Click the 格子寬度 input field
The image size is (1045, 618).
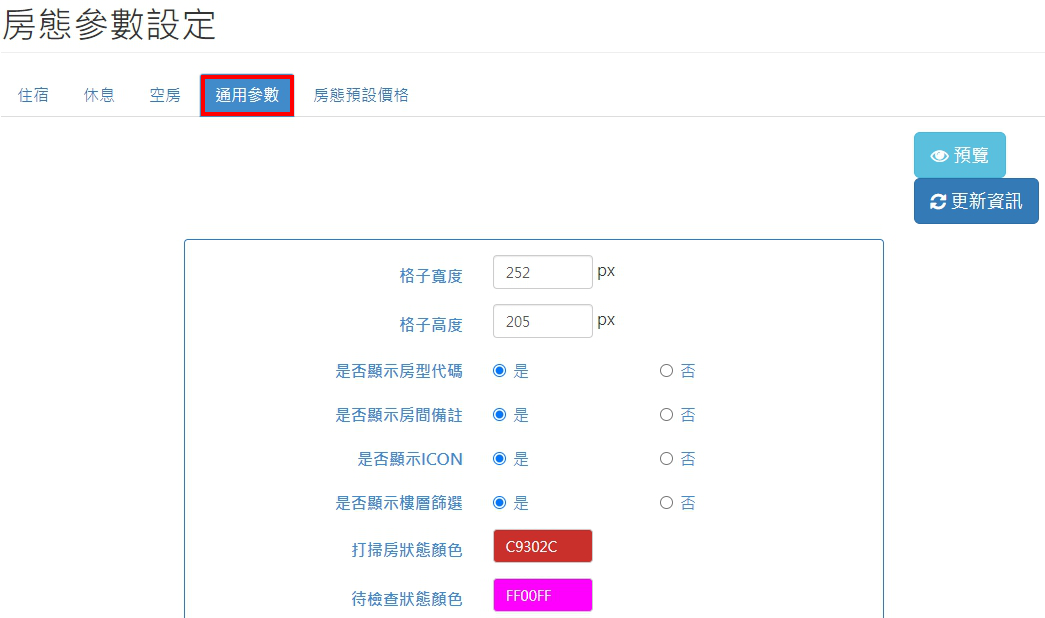click(542, 272)
